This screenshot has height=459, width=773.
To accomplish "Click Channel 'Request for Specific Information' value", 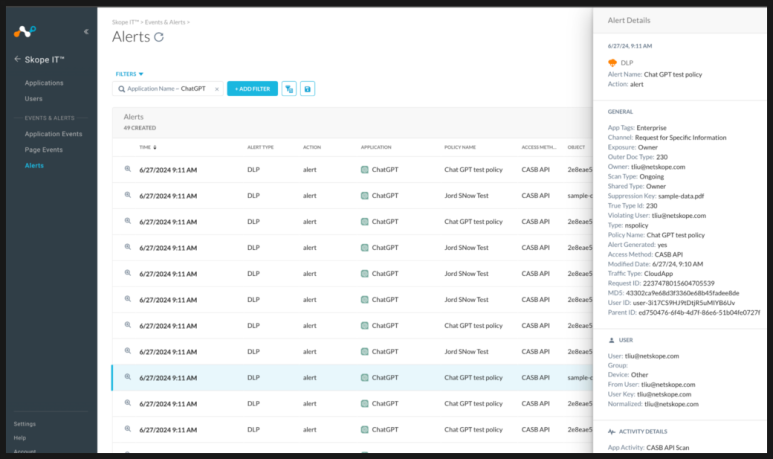I will coord(680,138).
